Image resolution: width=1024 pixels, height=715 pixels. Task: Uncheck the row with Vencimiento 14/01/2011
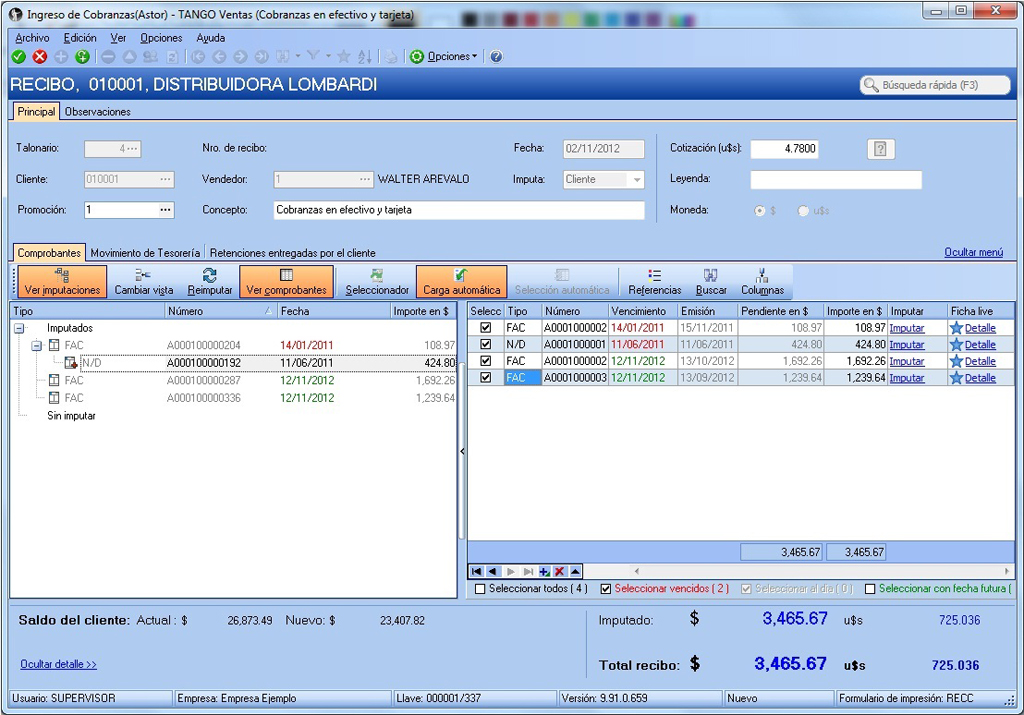(485, 328)
